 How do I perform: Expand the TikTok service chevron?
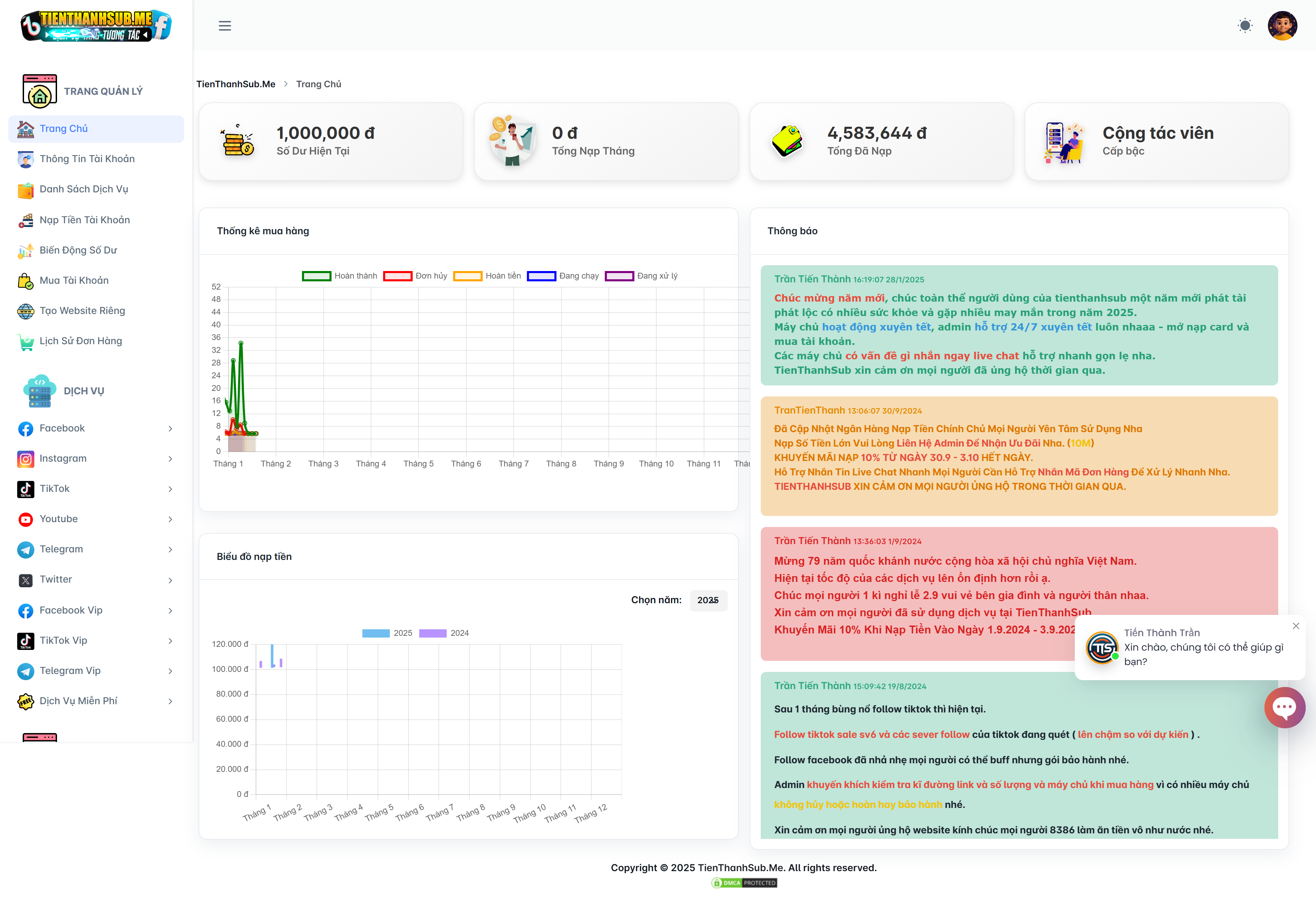point(170,489)
